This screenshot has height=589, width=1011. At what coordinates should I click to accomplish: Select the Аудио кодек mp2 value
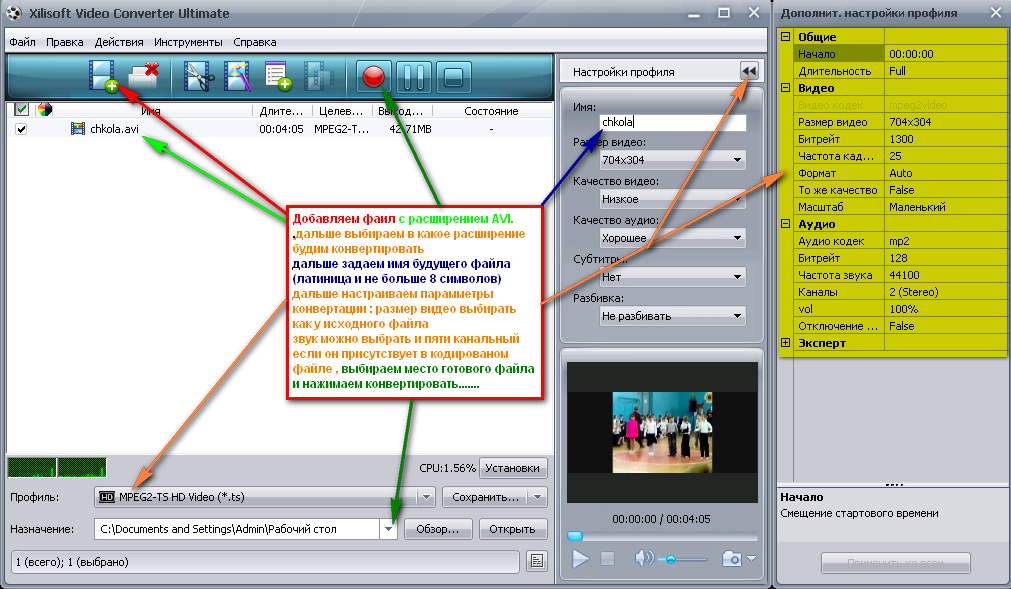[x=945, y=241]
